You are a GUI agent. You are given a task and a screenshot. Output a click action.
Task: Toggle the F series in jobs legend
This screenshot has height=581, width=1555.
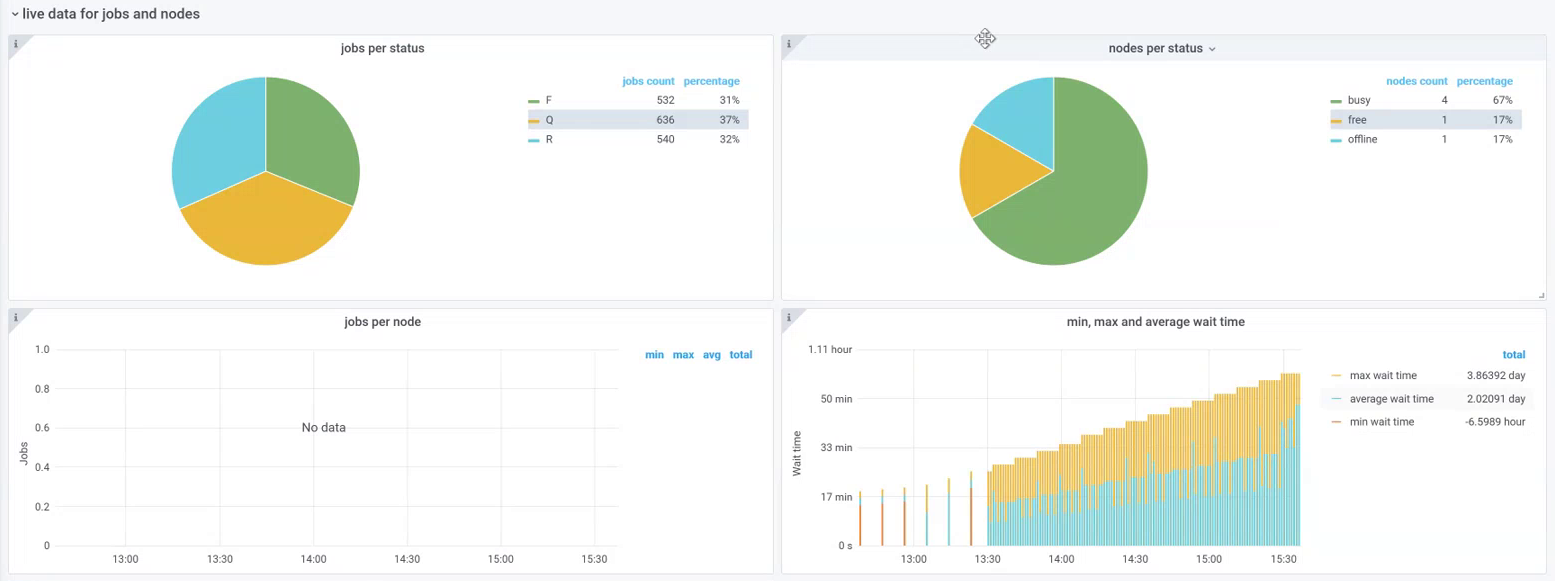[x=548, y=101]
